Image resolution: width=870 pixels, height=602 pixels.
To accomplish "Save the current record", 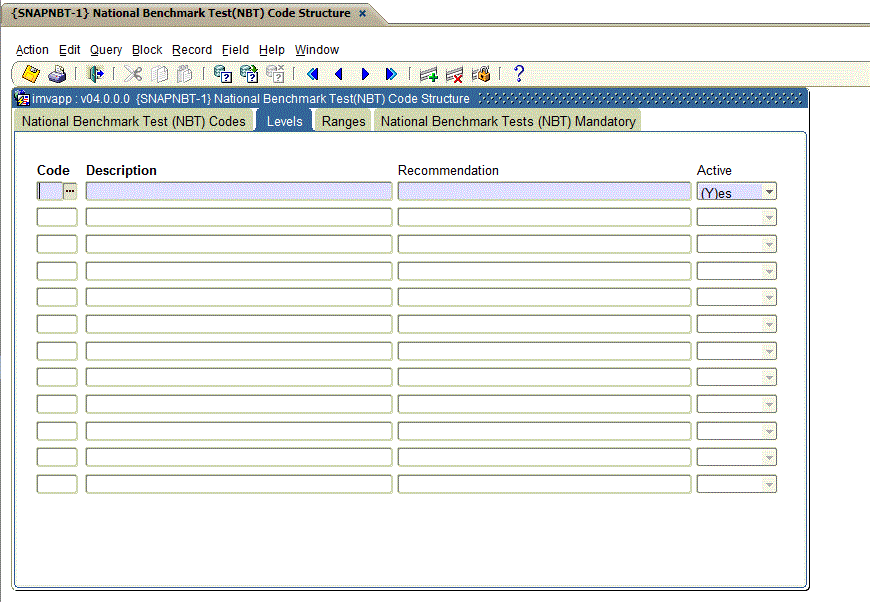I will [x=30, y=73].
